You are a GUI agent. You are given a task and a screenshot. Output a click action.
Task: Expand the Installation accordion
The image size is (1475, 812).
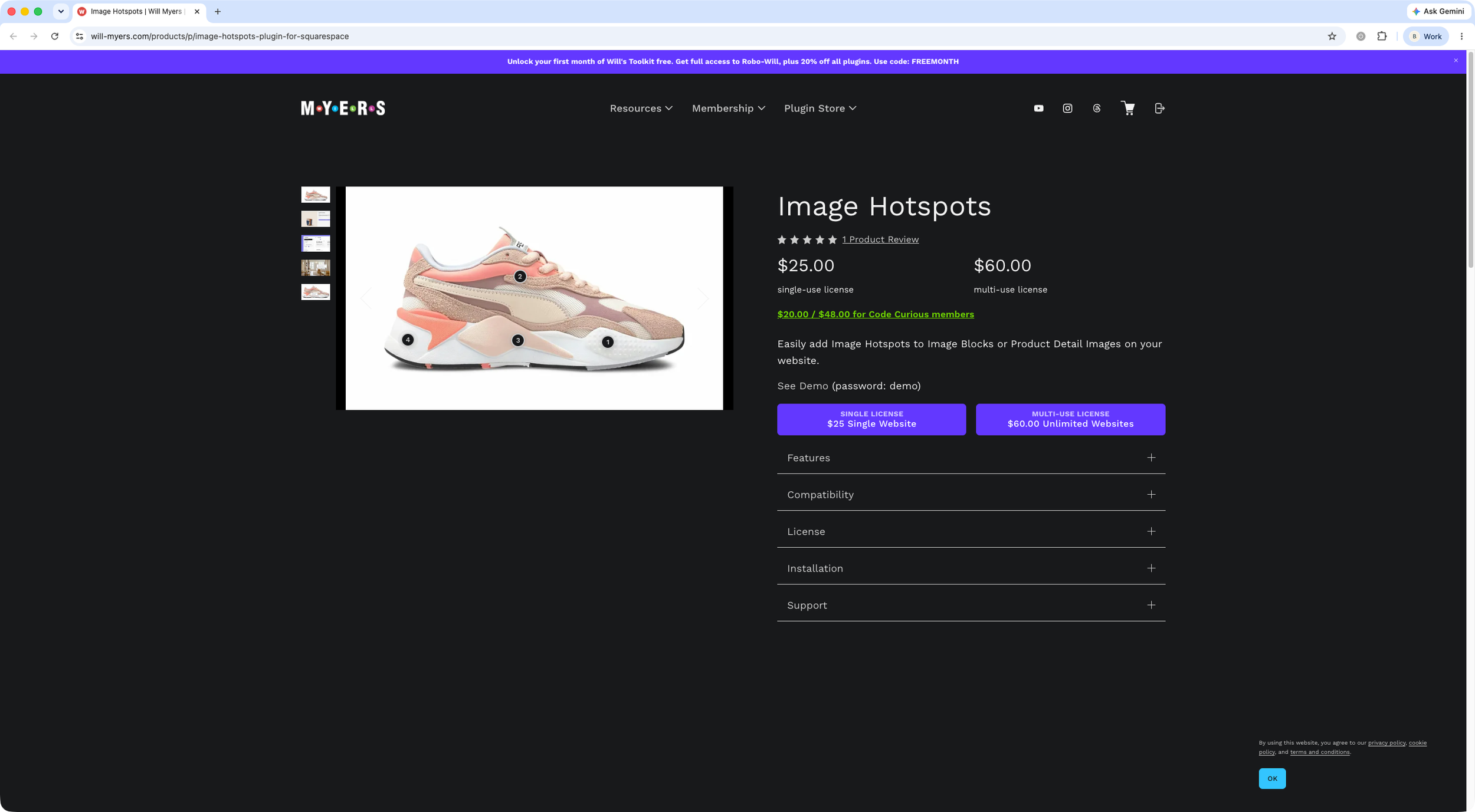pyautogui.click(x=971, y=568)
